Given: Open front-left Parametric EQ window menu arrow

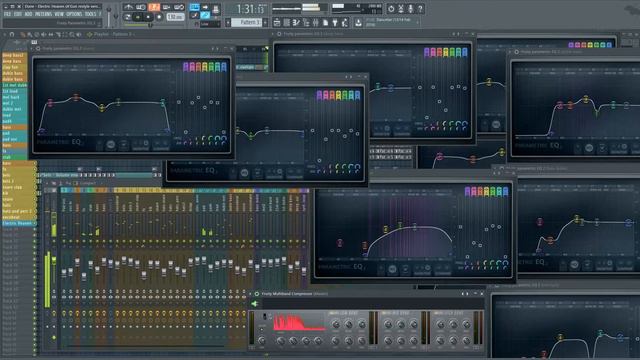Looking at the screenshot, I should (x=32, y=49).
